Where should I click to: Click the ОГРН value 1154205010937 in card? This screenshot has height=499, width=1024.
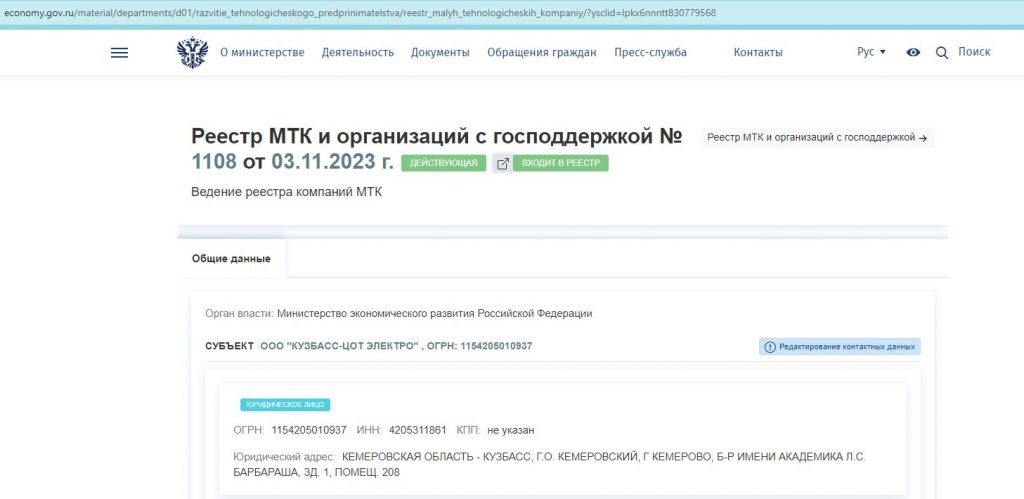click(x=309, y=430)
